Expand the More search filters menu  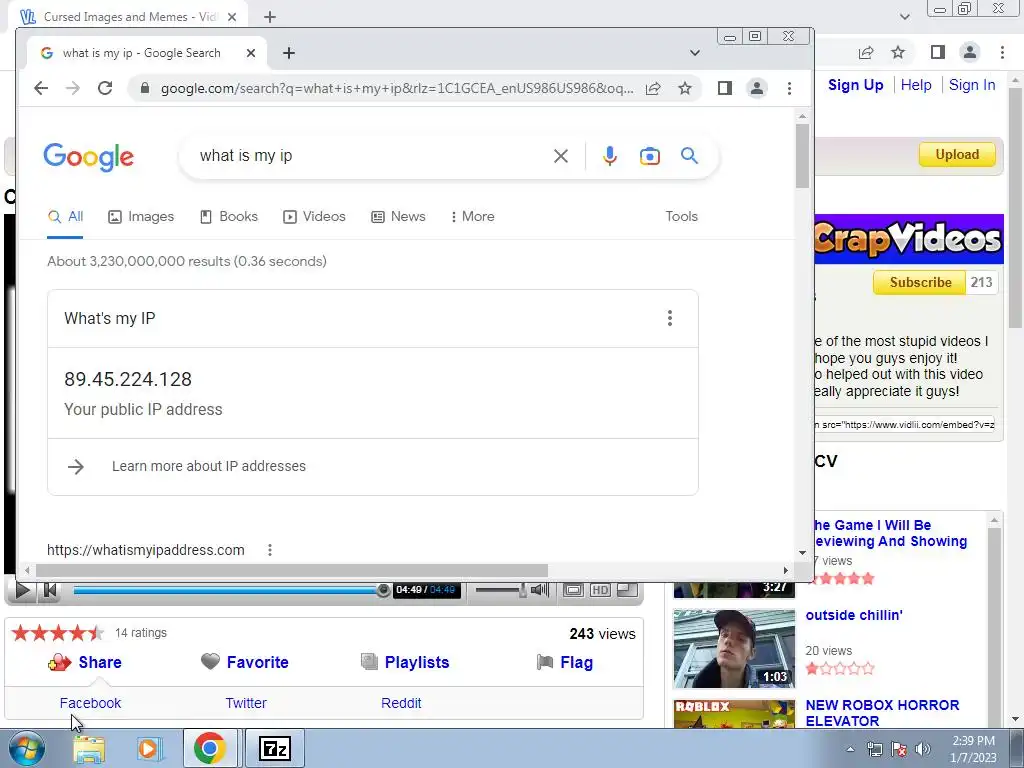tap(472, 216)
